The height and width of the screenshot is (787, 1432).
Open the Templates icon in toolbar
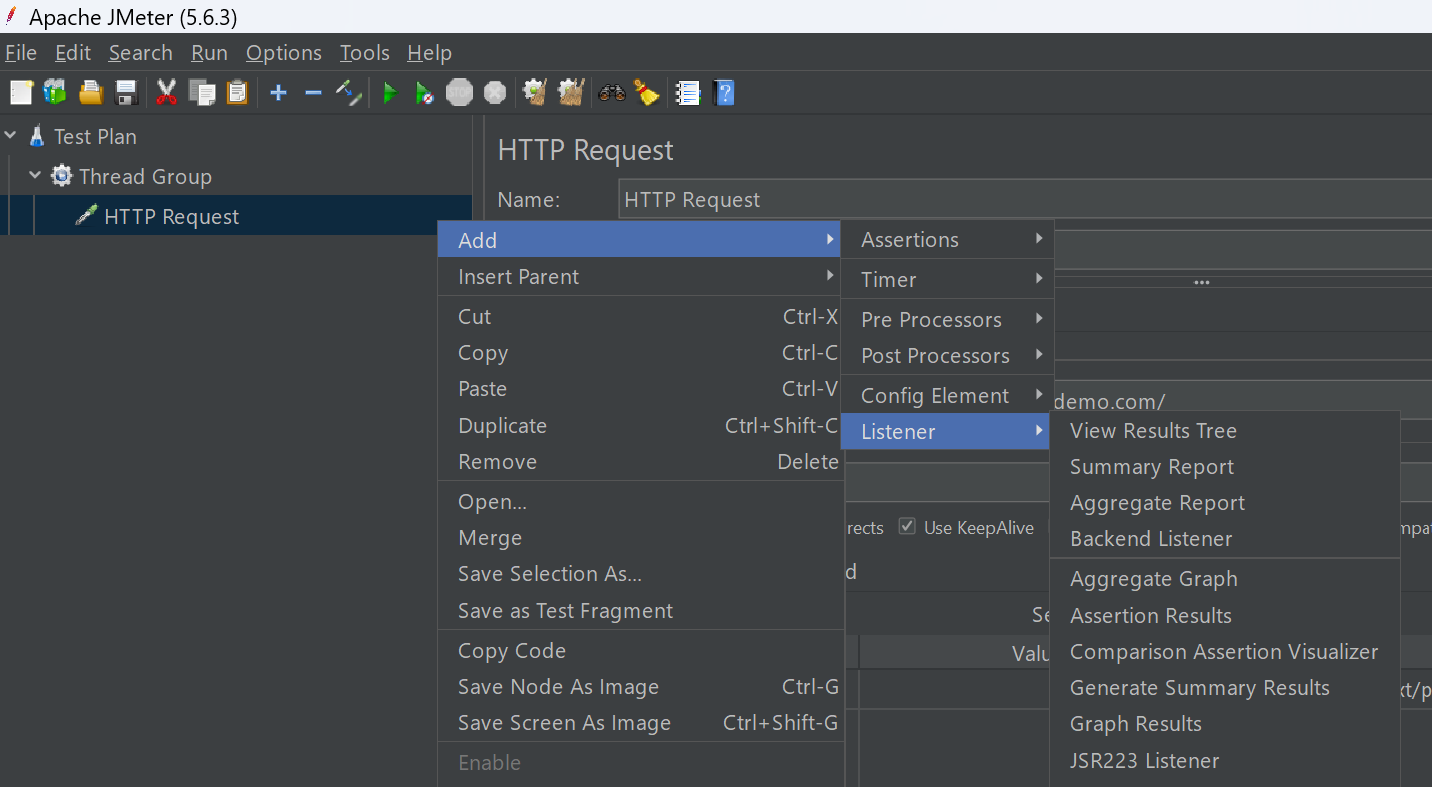tap(55, 93)
